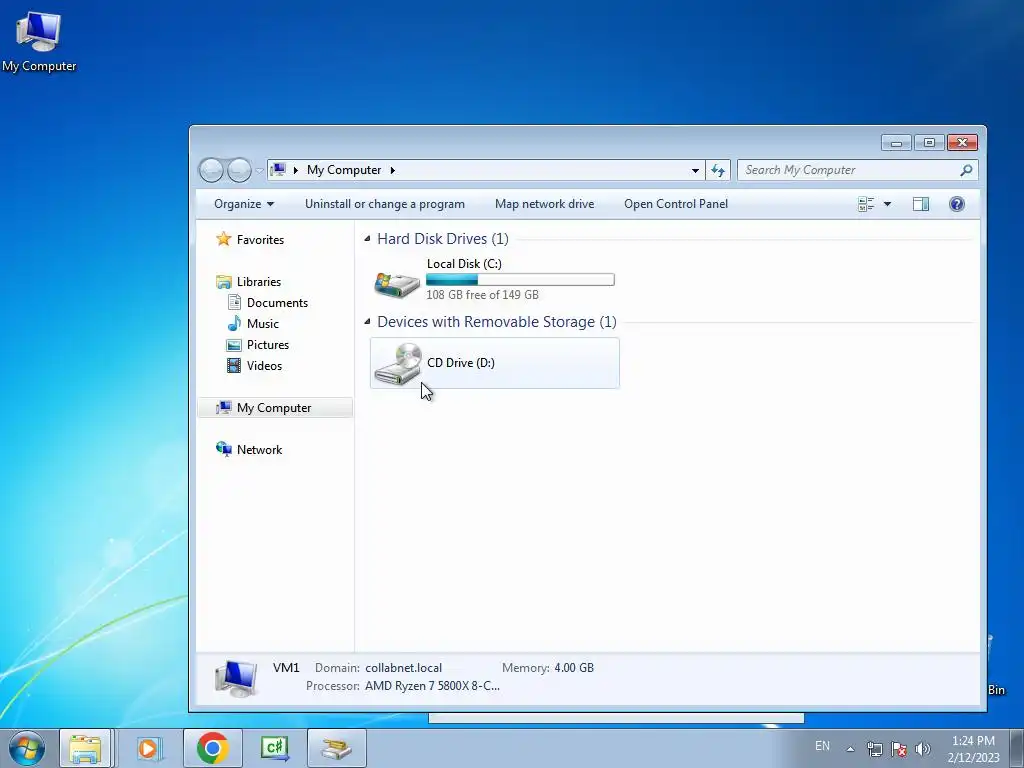
Task: Maximize the My Computer window
Action: [x=929, y=142]
